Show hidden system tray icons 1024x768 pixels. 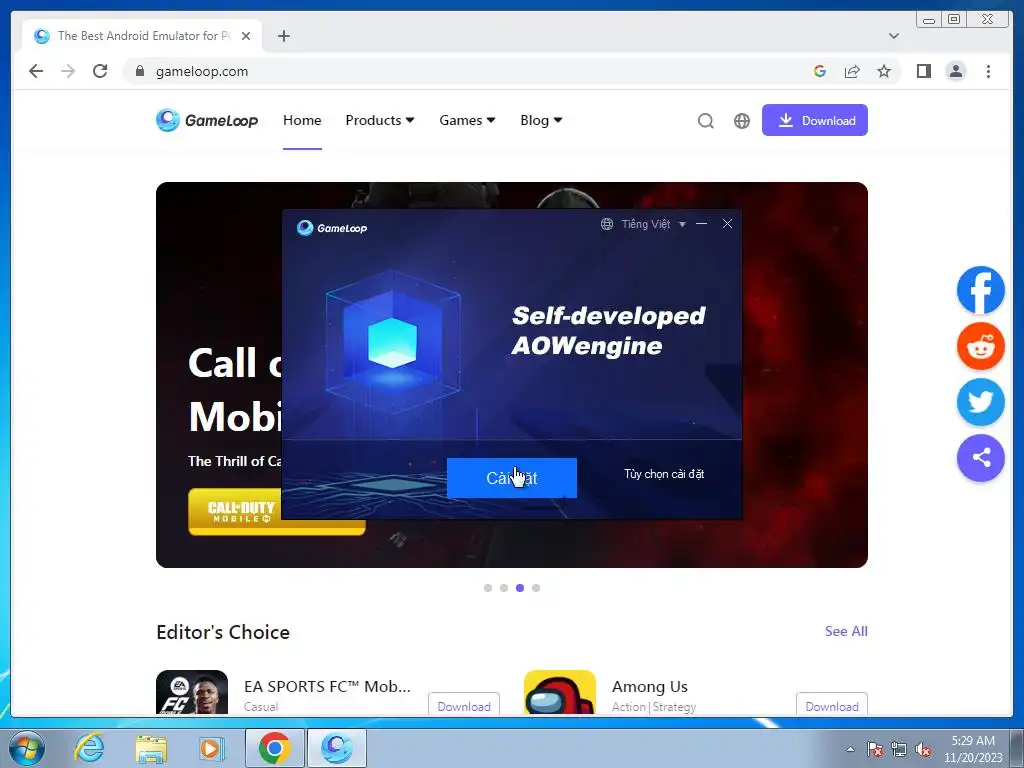tap(850, 749)
